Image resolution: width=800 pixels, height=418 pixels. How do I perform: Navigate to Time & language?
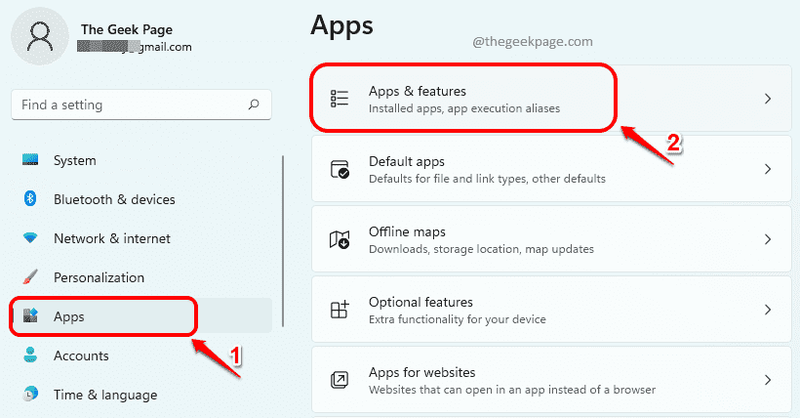coord(141,395)
